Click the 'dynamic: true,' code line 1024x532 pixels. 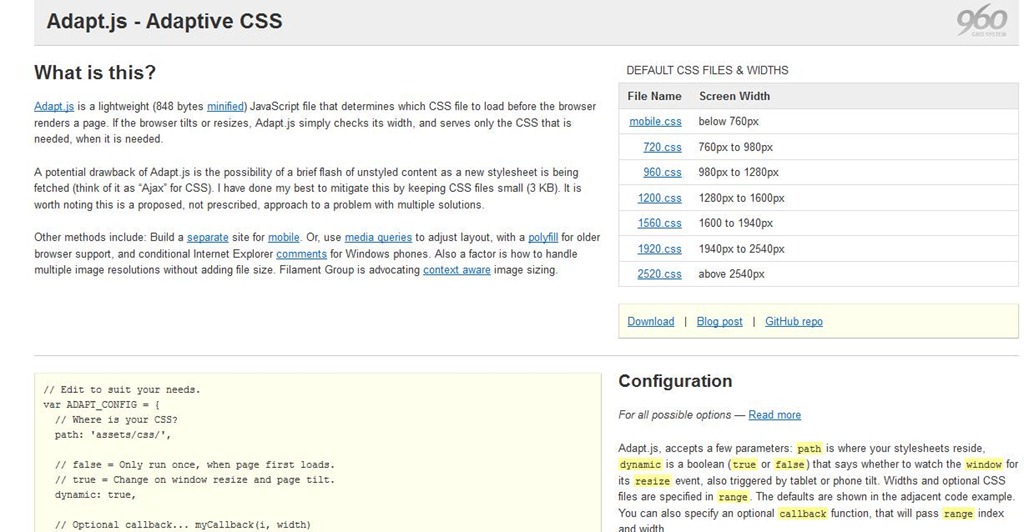tap(95, 495)
